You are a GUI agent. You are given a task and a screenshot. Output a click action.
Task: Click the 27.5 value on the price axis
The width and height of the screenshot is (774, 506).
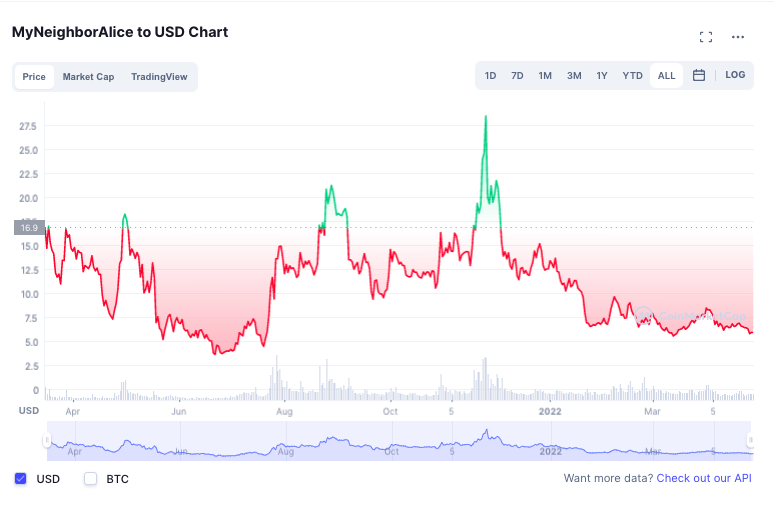[28, 126]
